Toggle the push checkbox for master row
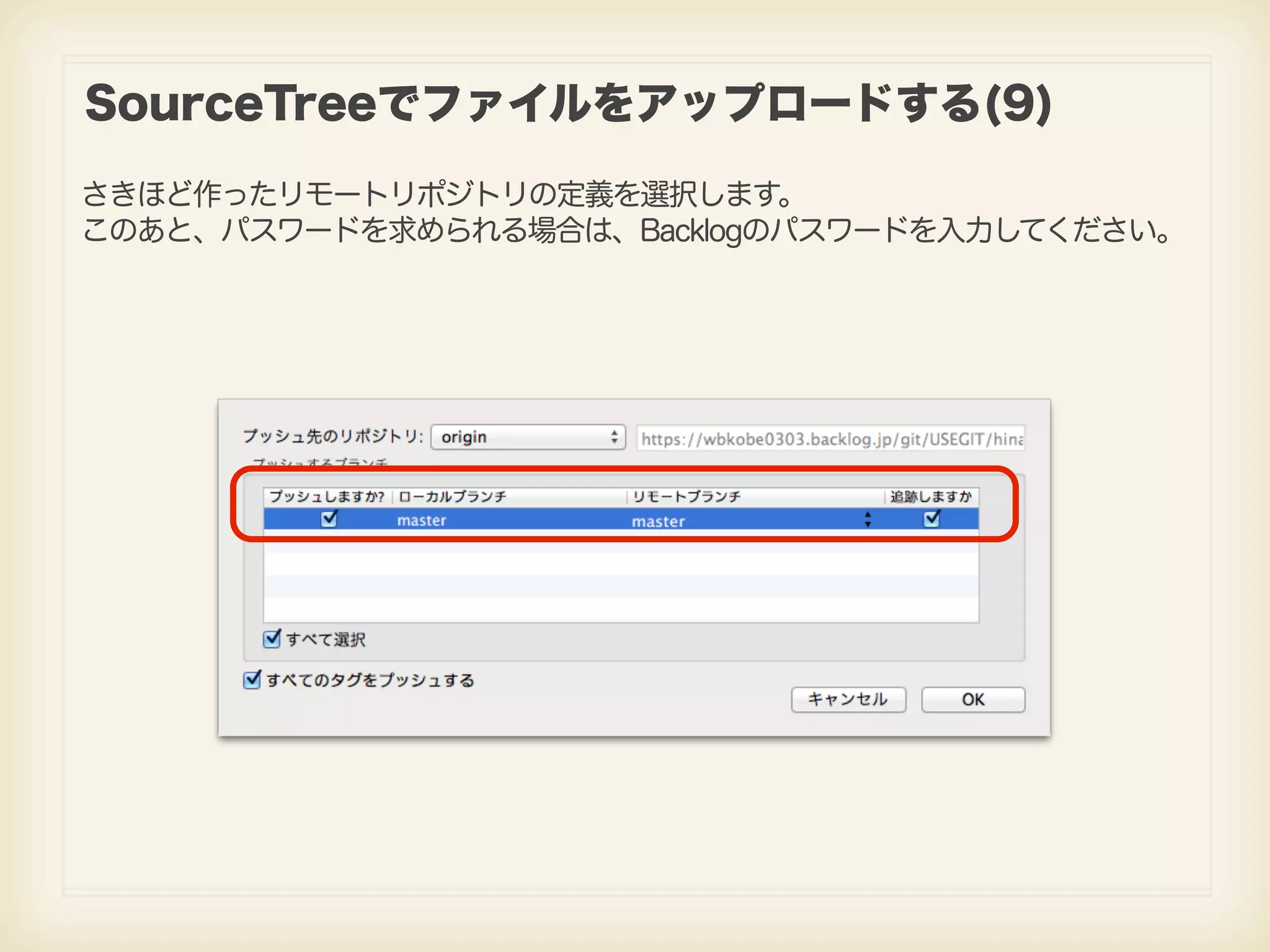 pyautogui.click(x=329, y=519)
